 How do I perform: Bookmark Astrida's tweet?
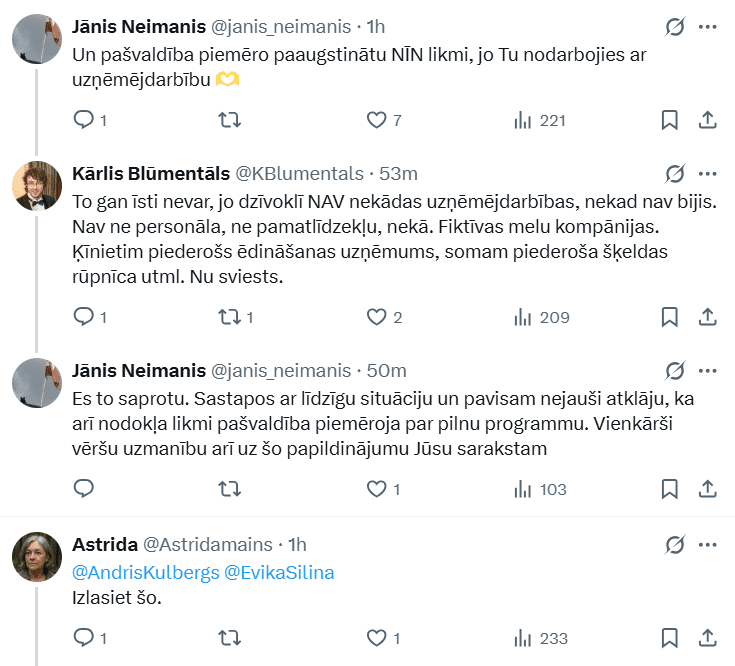coord(670,637)
